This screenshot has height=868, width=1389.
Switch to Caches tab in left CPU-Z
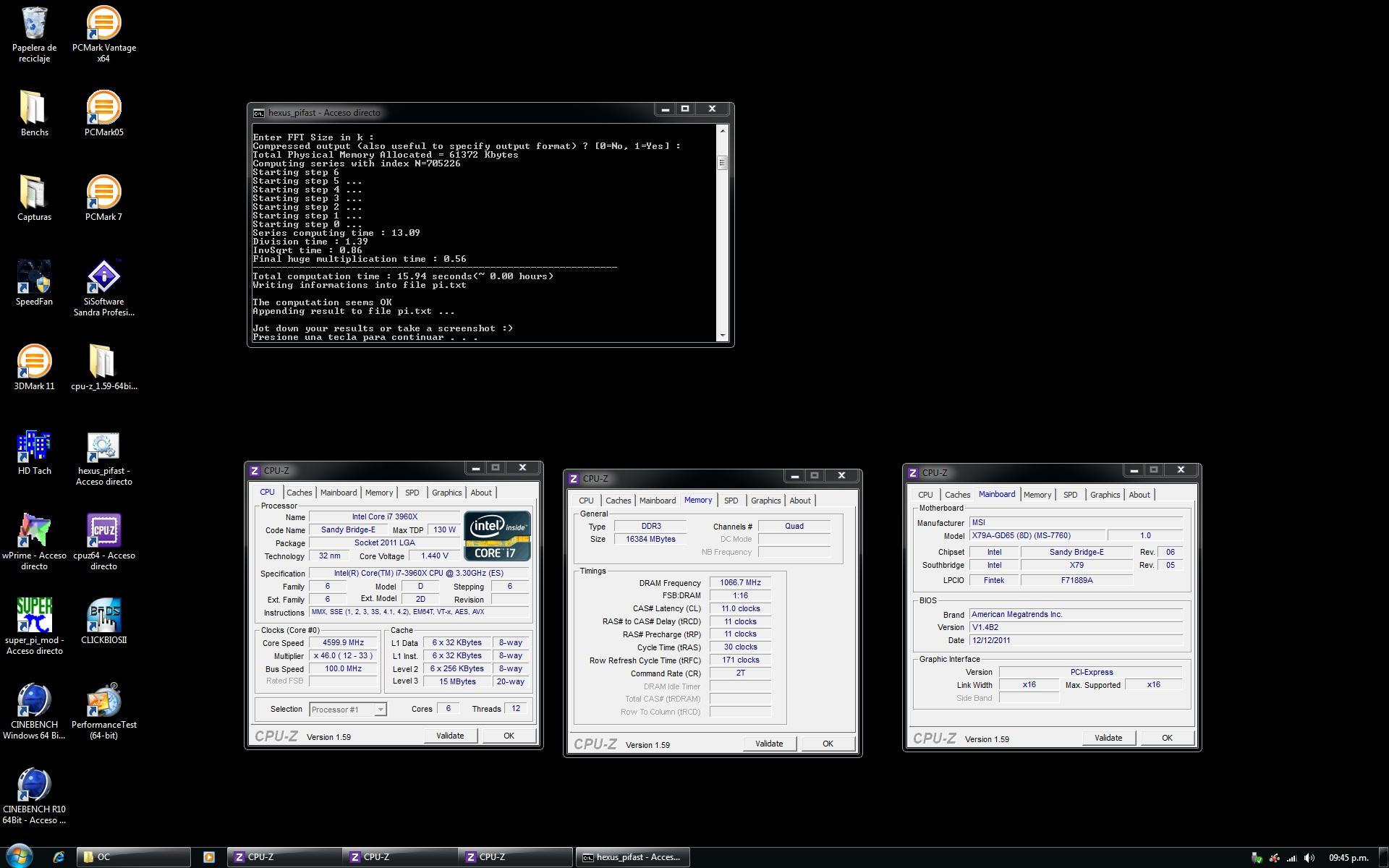299,493
